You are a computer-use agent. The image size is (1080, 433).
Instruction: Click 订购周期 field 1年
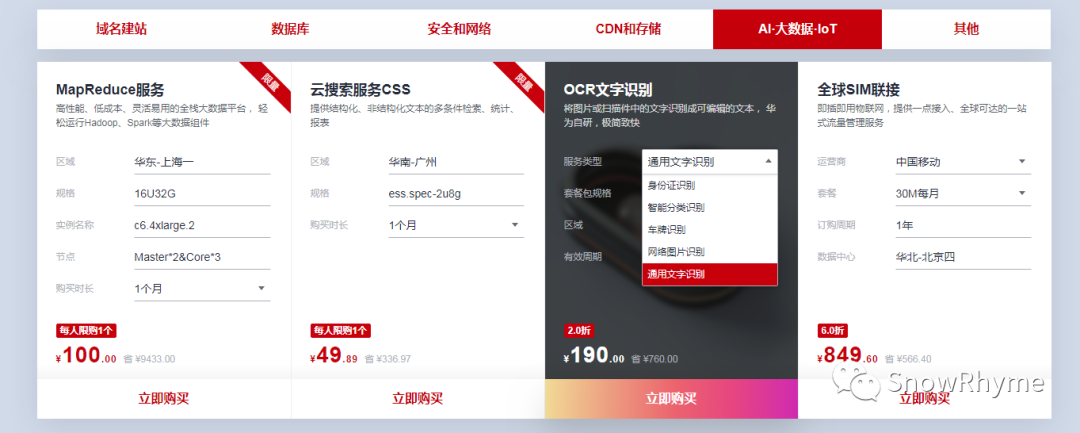[x=963, y=225]
